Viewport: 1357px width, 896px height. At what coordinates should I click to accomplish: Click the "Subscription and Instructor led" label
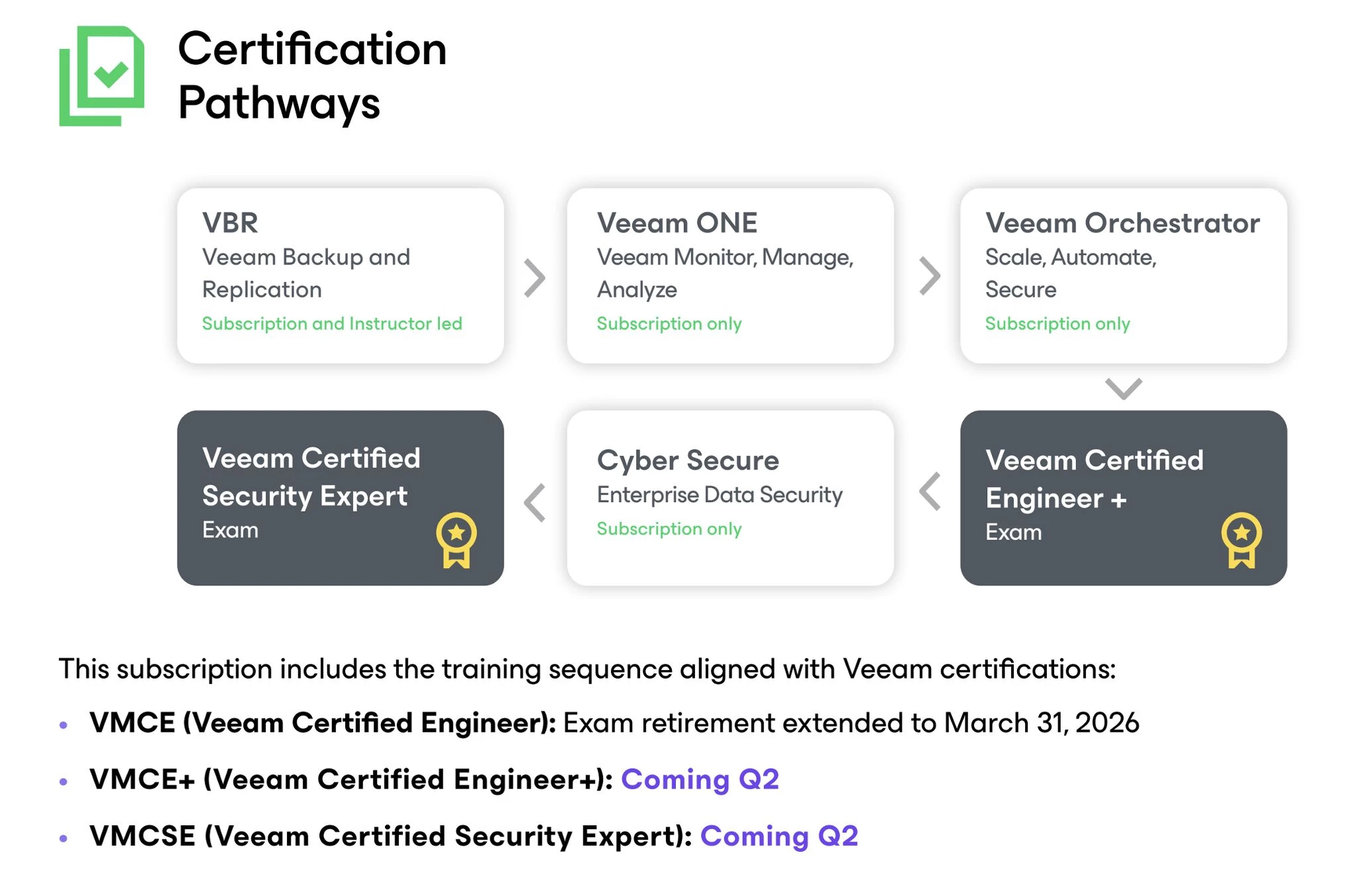click(332, 323)
